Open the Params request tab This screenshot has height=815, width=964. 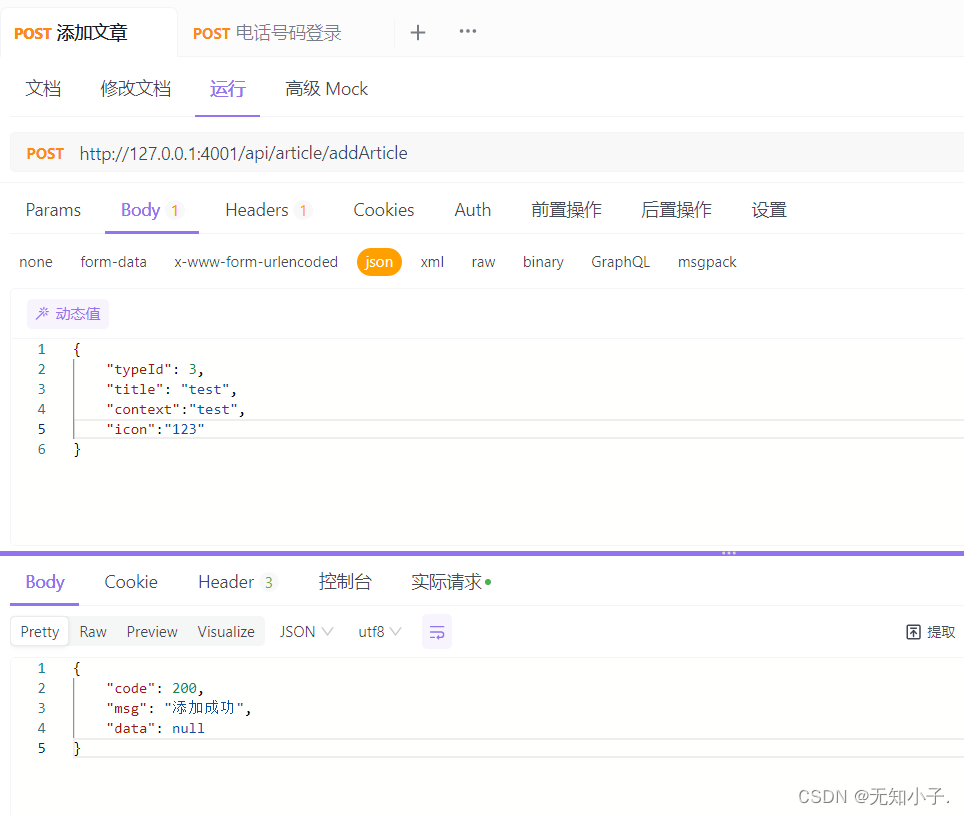click(53, 210)
